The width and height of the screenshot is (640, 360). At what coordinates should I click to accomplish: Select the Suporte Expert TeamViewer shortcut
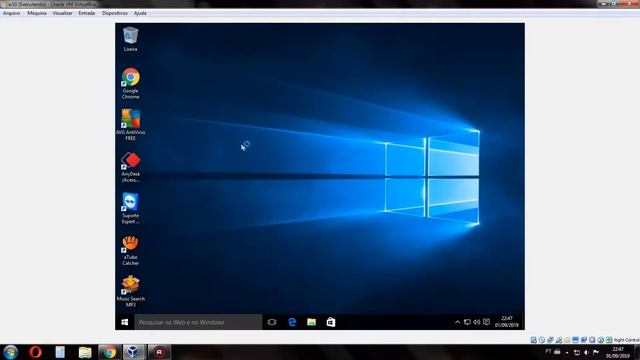(x=131, y=208)
